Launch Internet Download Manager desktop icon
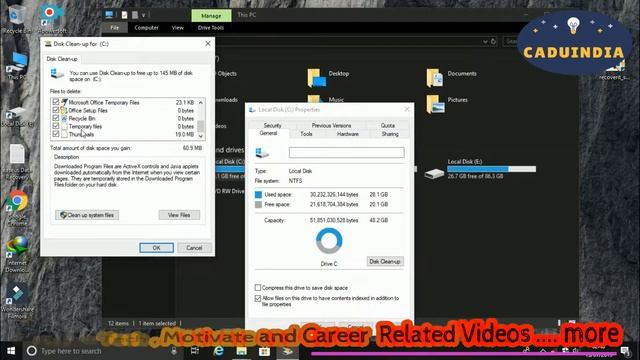The width and height of the screenshot is (640, 360). 17,254
